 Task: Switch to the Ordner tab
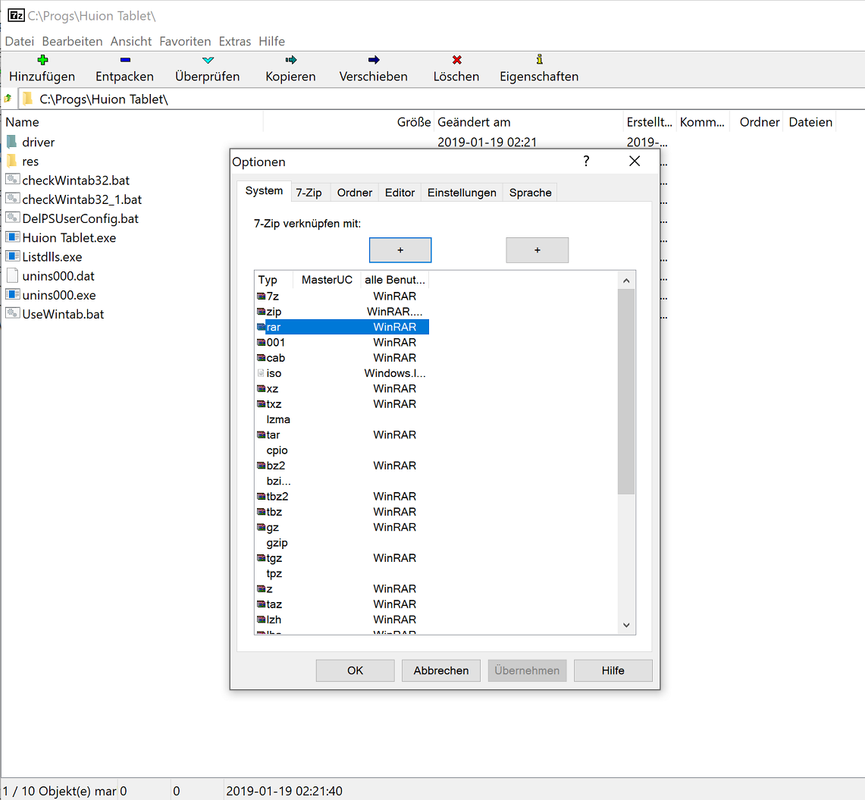(355, 193)
